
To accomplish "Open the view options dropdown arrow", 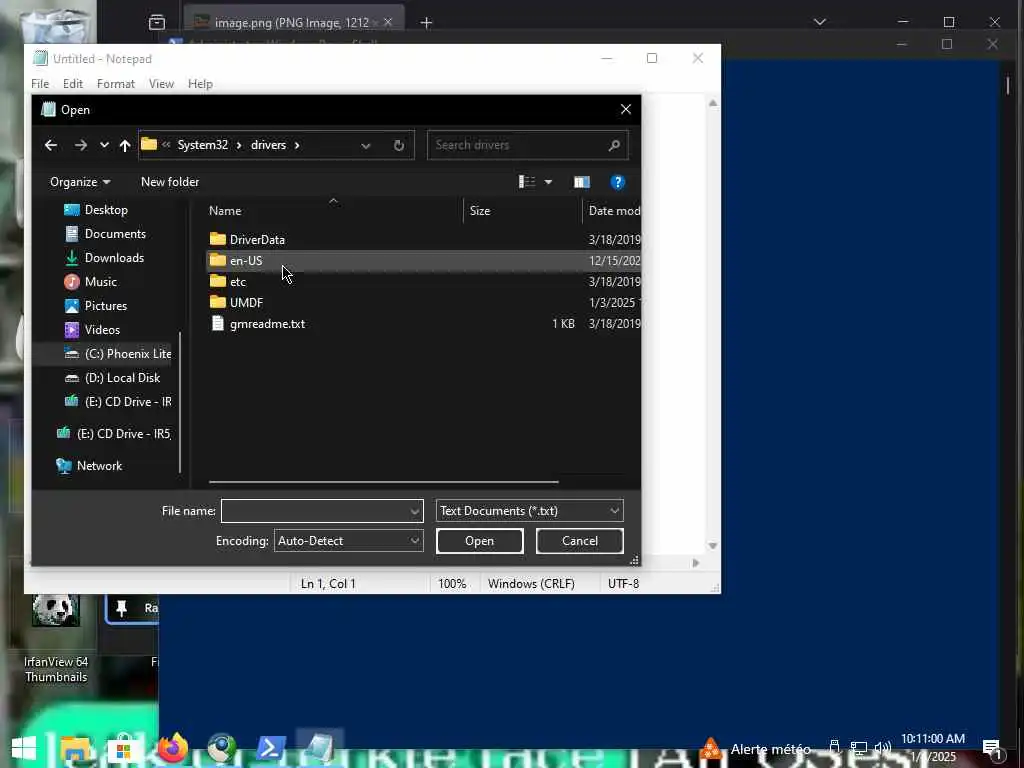I will 548,182.
